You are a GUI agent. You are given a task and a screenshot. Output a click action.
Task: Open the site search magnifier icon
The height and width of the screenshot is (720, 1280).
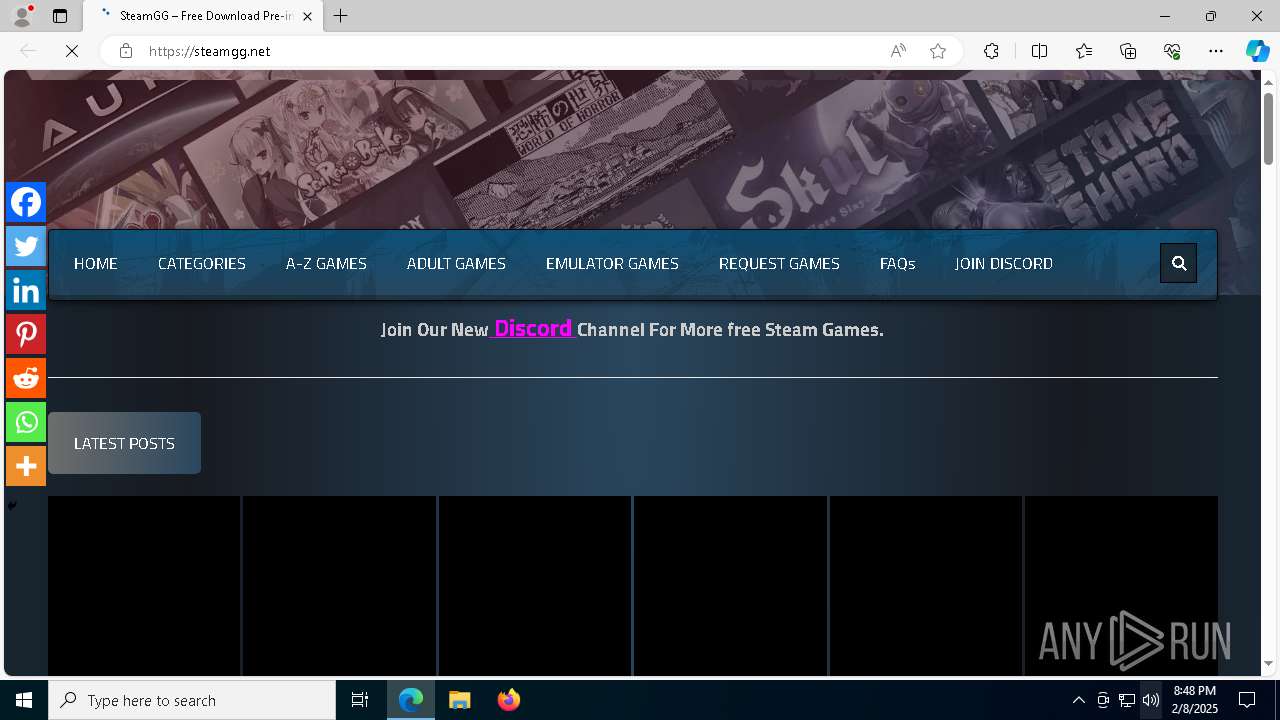point(1179,263)
